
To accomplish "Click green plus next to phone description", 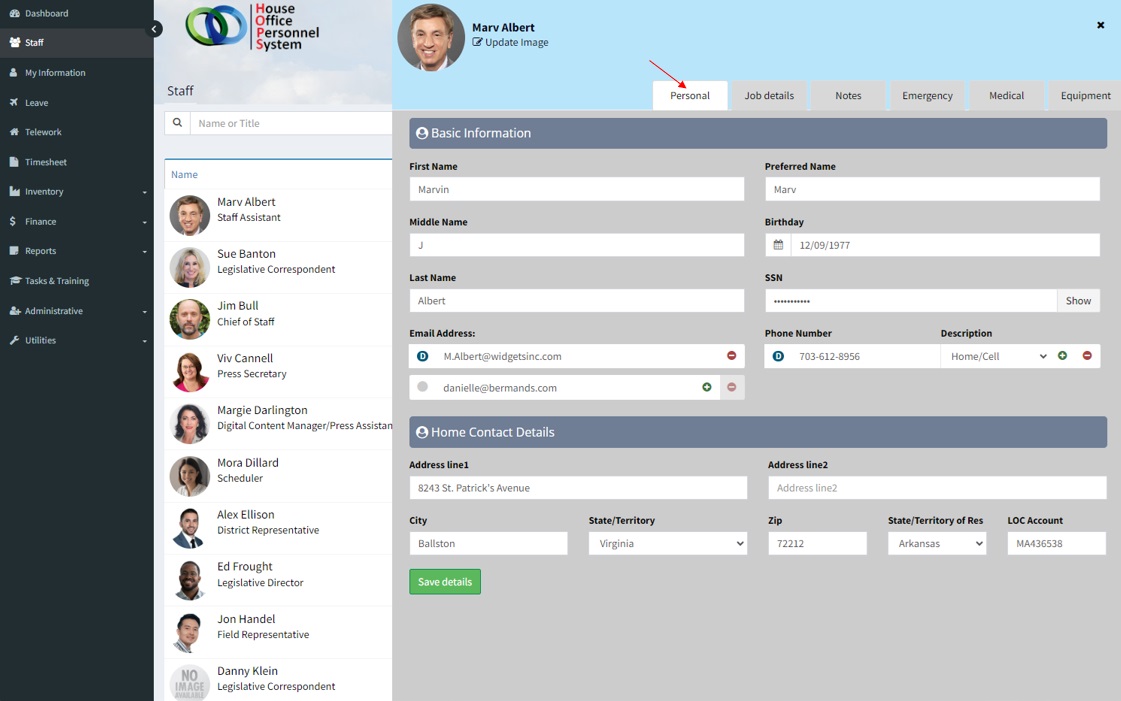I will click(1062, 356).
